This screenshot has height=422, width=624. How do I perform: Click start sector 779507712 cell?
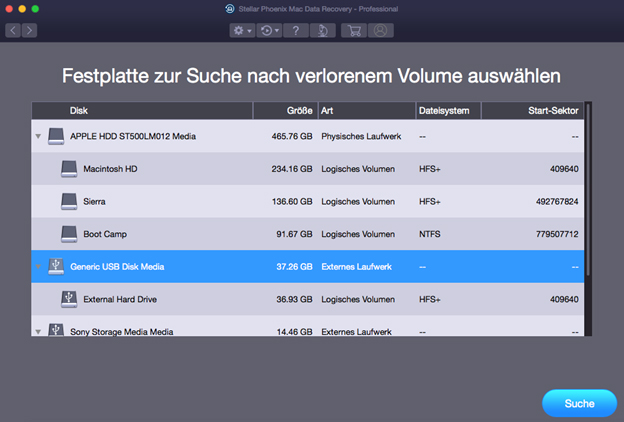pos(557,234)
